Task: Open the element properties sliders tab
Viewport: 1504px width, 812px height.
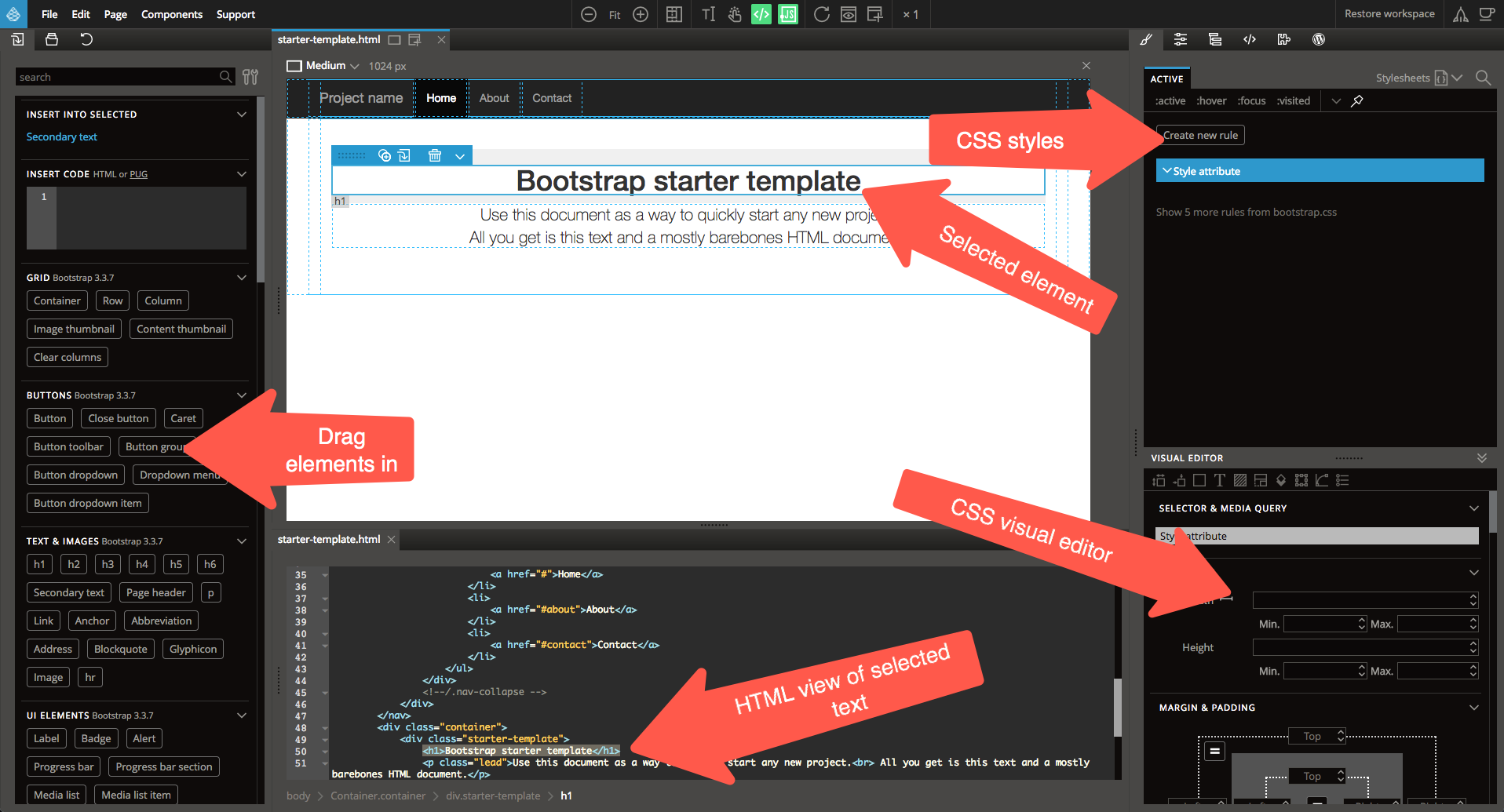Action: coord(1181,39)
